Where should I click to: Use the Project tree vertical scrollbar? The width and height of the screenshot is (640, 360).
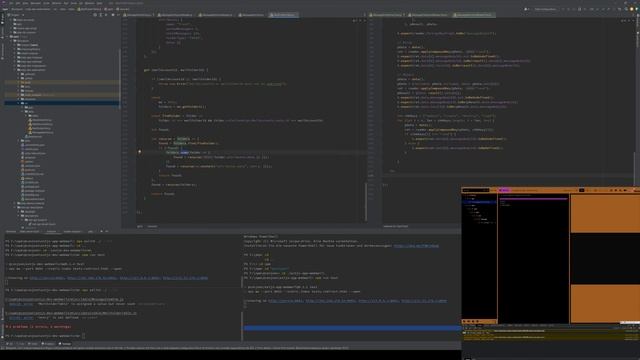click(120, 78)
